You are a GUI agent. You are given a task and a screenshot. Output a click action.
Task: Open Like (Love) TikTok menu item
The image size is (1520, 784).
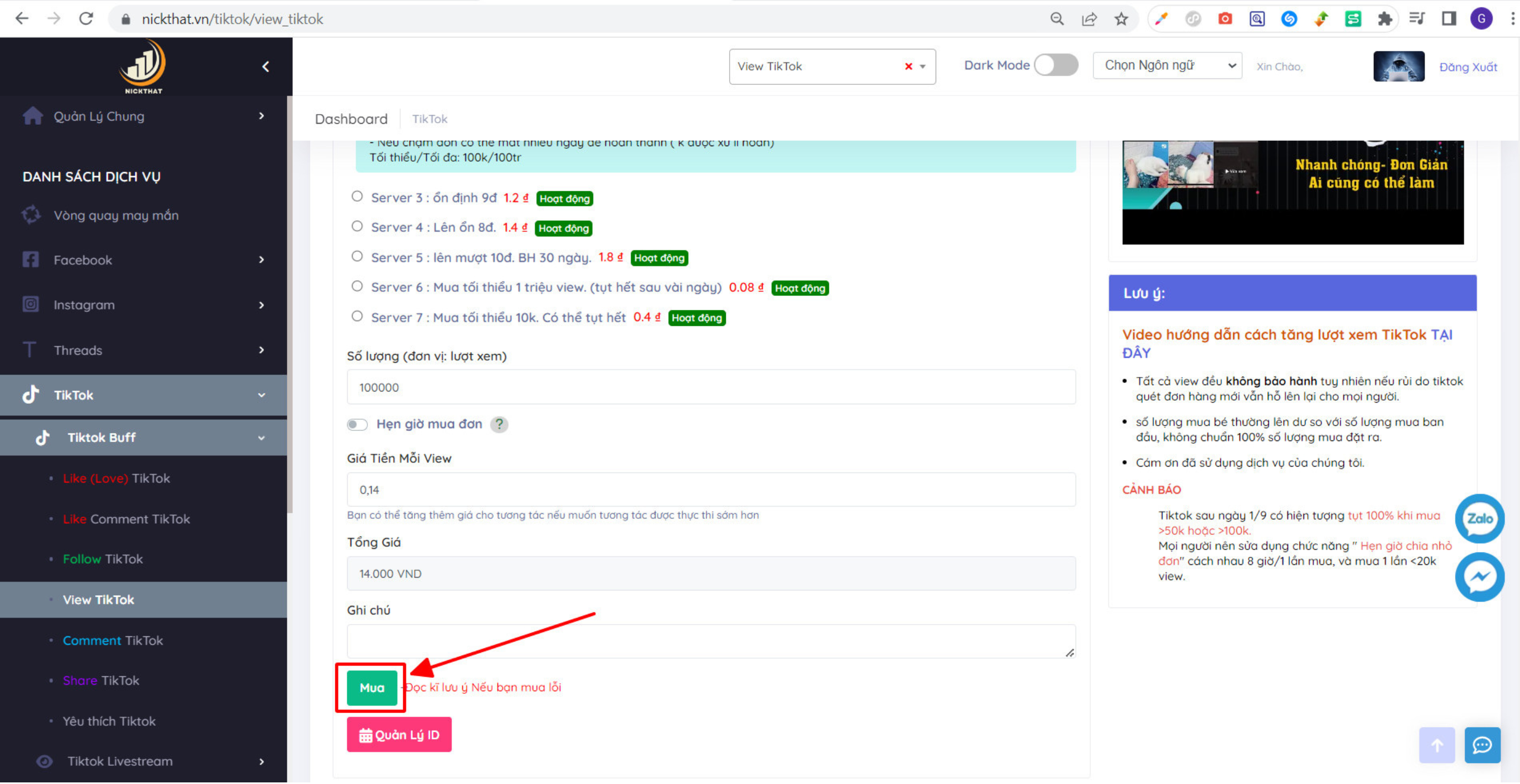pos(116,478)
